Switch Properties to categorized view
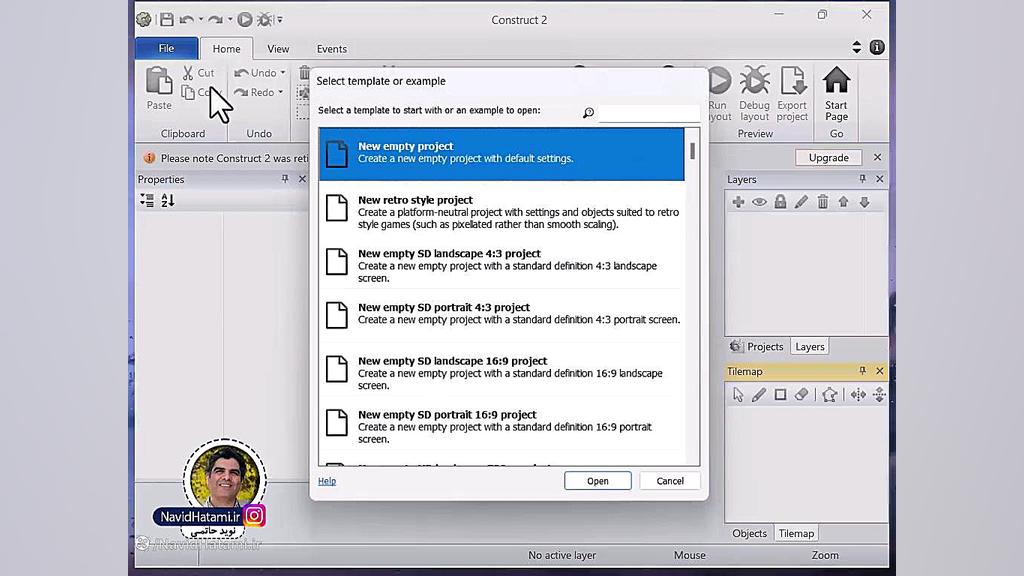 (147, 200)
